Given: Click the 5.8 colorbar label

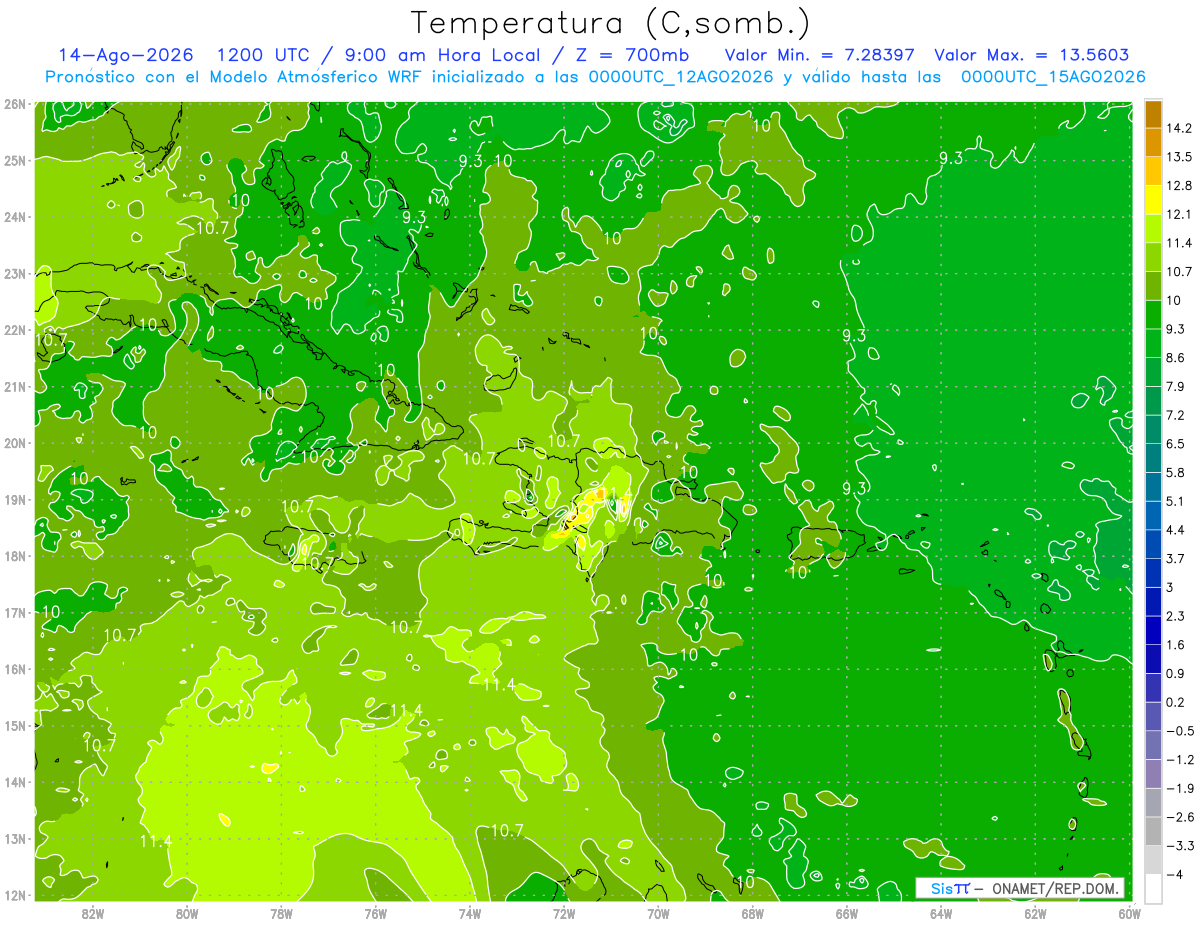Looking at the screenshot, I should (x=1175, y=473).
